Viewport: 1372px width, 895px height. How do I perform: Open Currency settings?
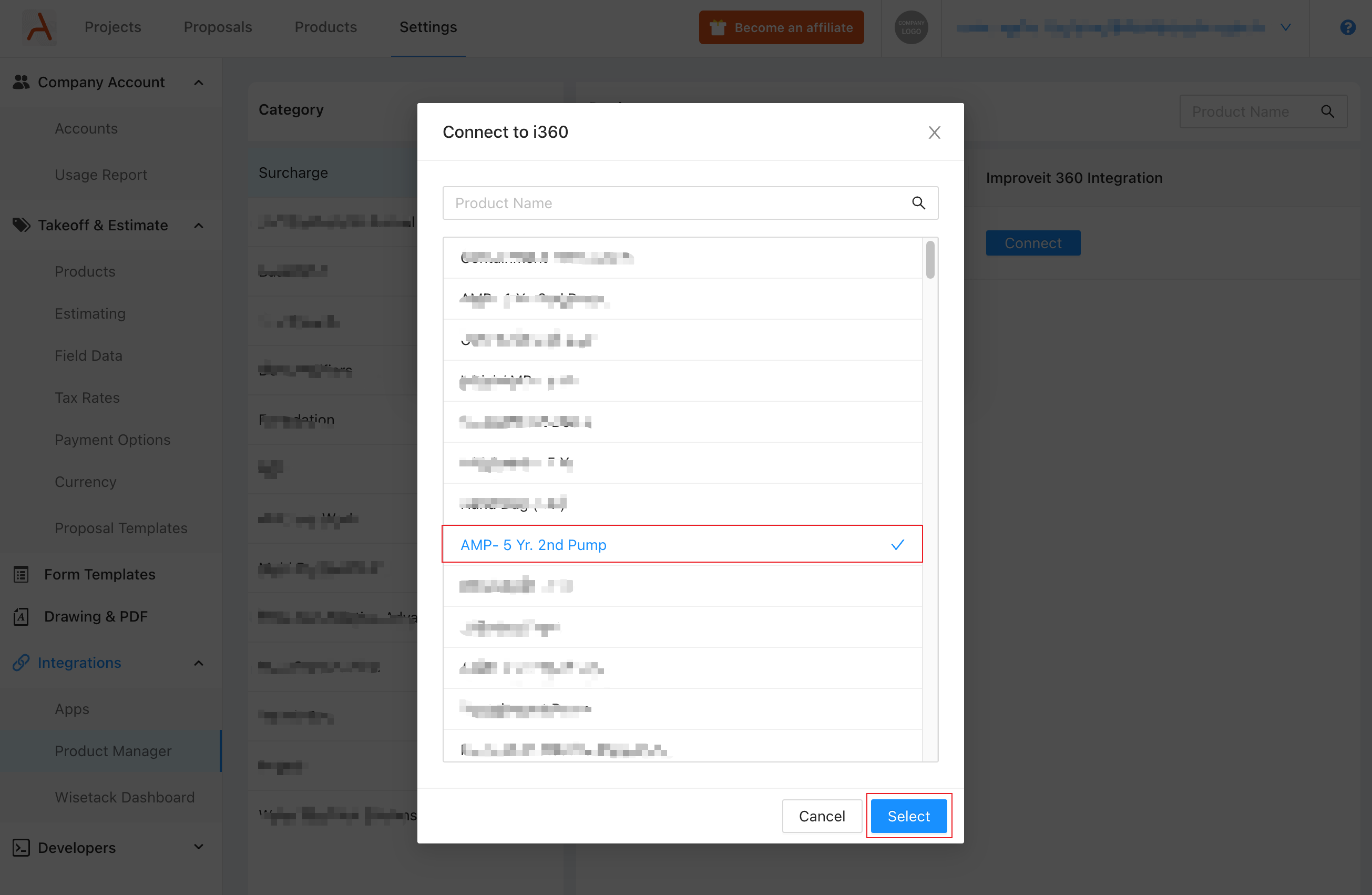(x=86, y=482)
